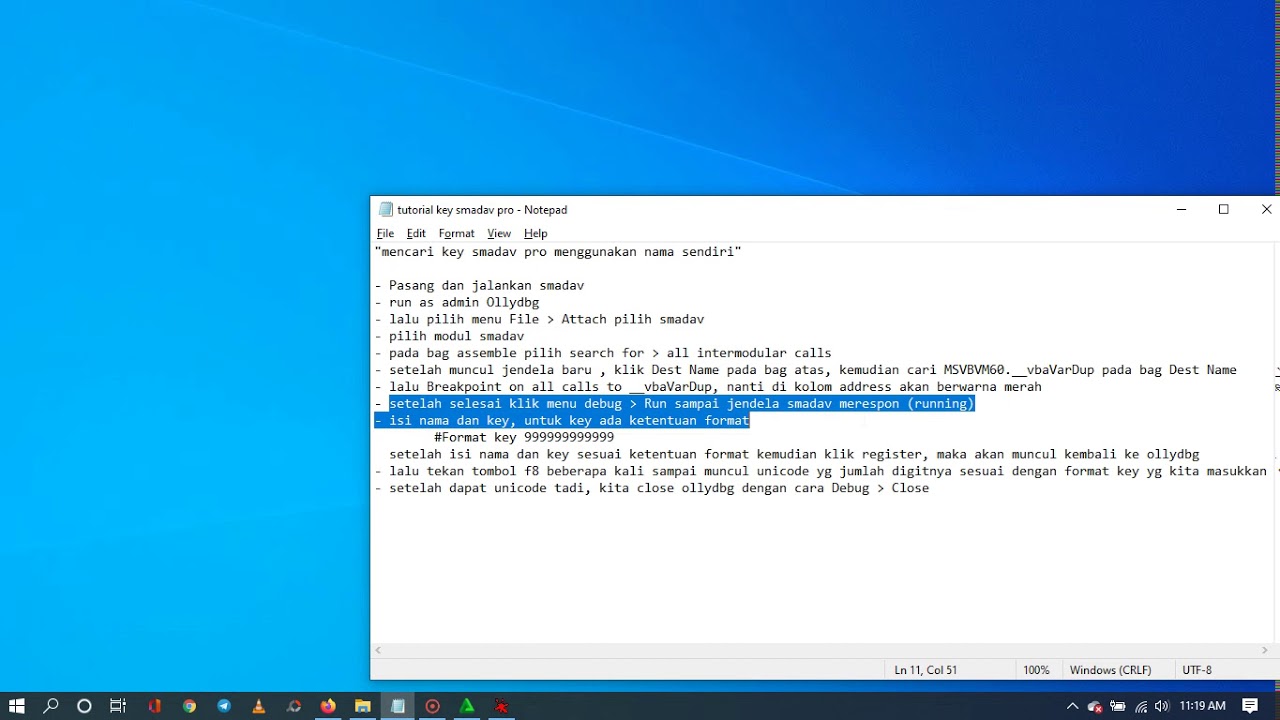Check battery status tray icon
1280x720 pixels.
click(x=1118, y=706)
